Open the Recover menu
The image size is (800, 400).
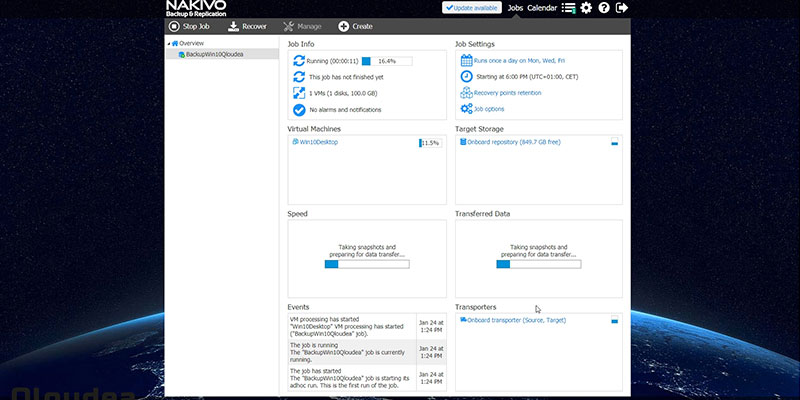[x=247, y=27]
